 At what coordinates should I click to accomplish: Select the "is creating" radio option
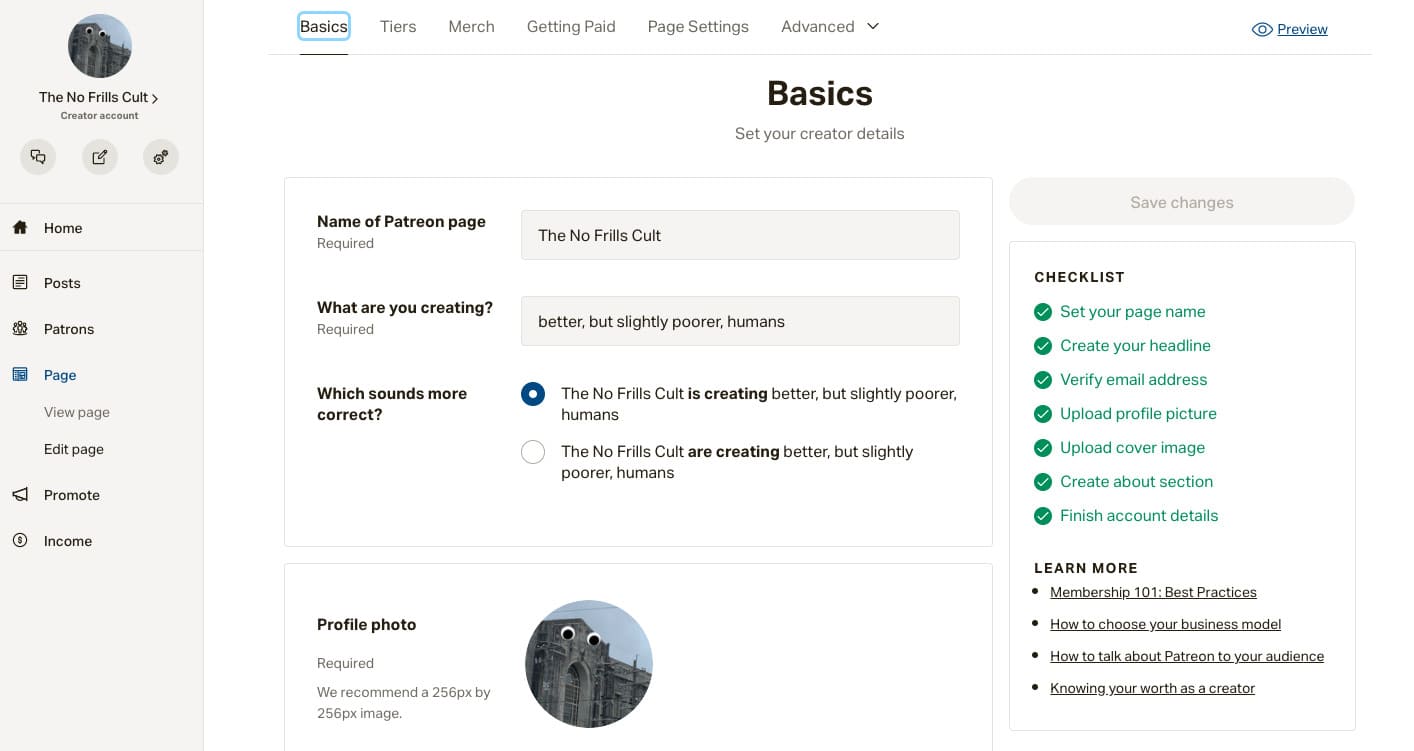tap(533, 394)
